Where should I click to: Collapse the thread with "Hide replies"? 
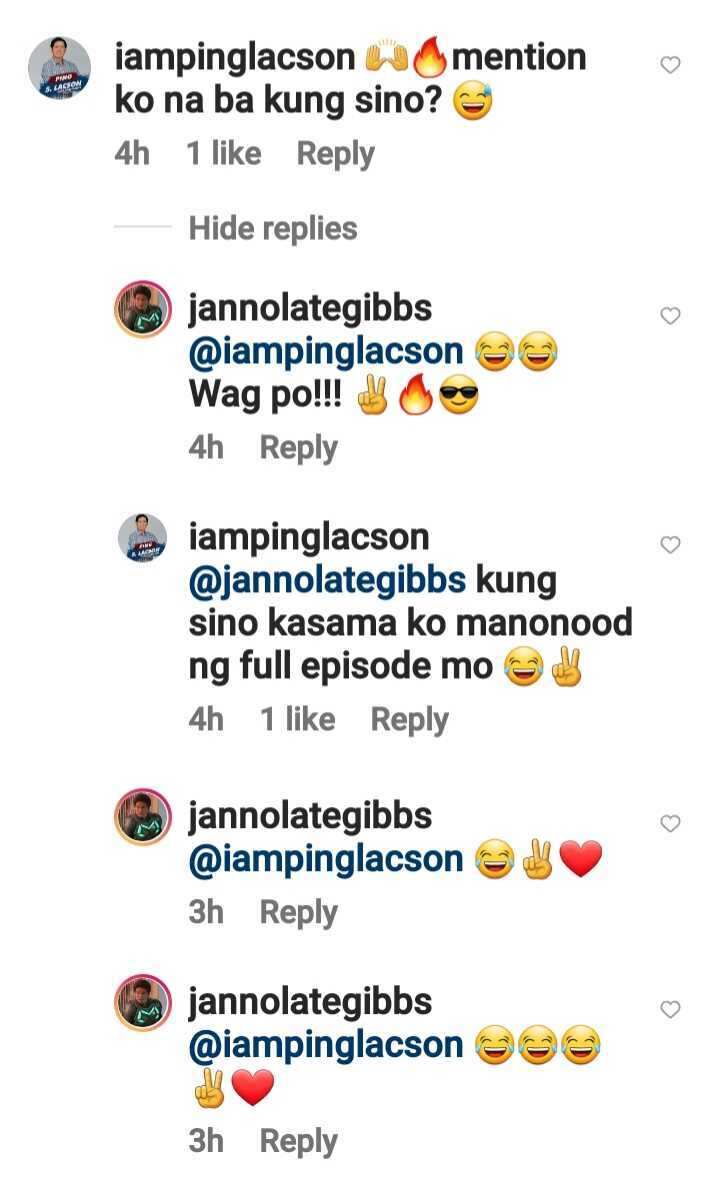(x=273, y=229)
